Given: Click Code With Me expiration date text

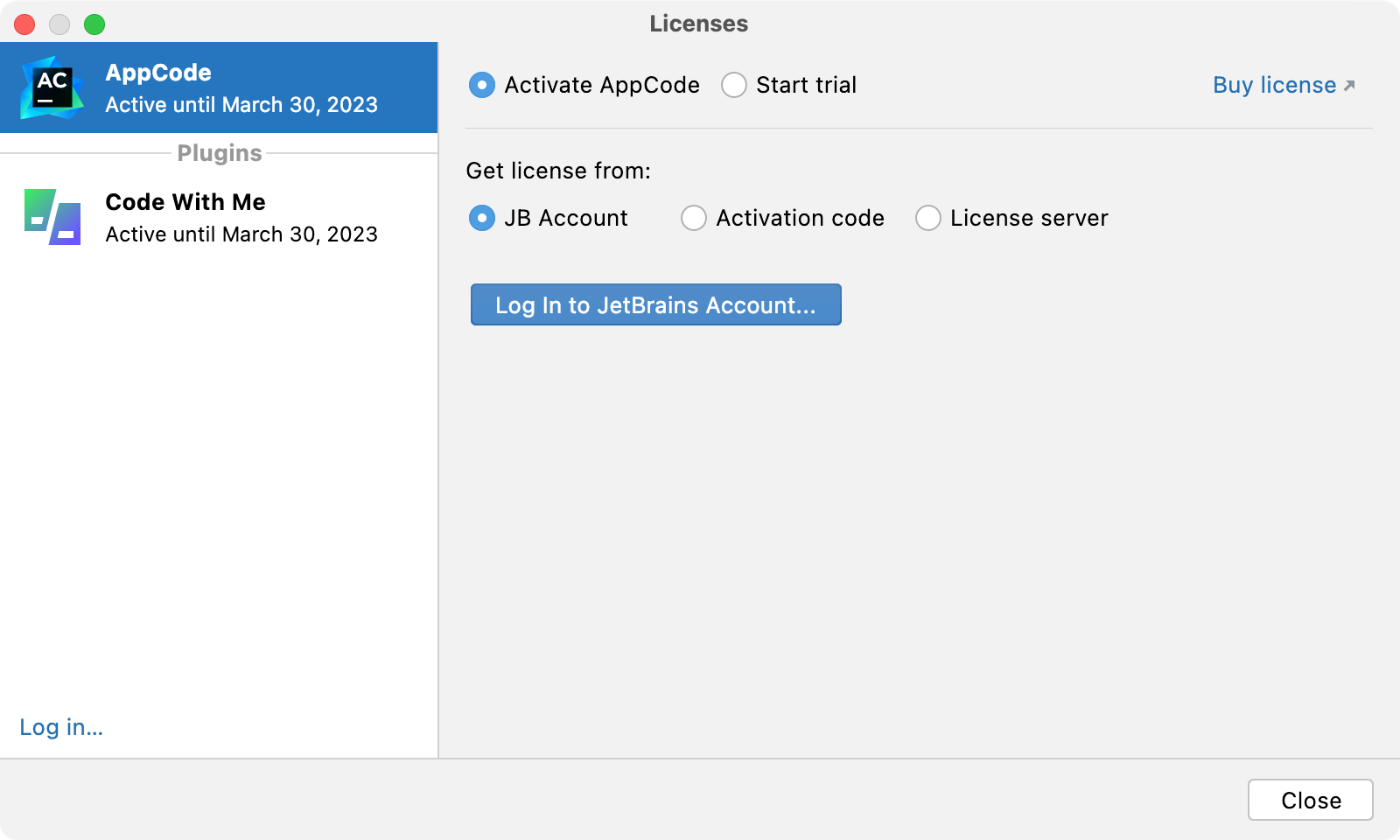Looking at the screenshot, I should pyautogui.click(x=241, y=234).
